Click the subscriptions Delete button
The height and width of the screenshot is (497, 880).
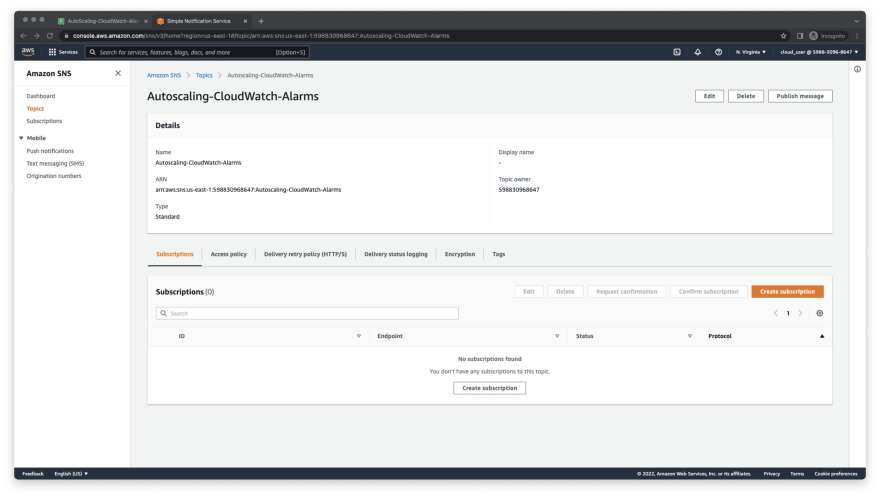click(x=565, y=292)
